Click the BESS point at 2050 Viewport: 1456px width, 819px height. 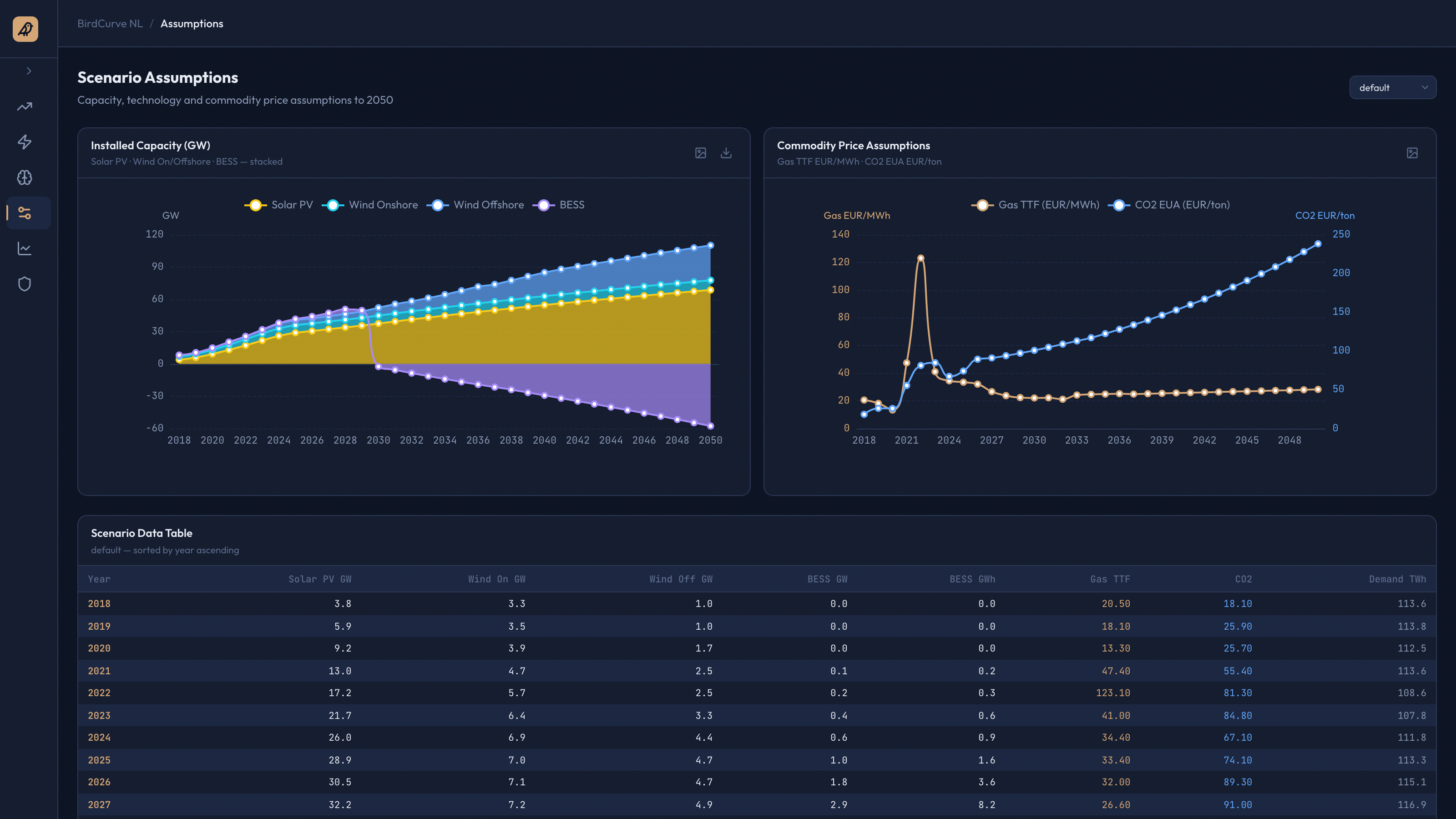click(x=710, y=426)
